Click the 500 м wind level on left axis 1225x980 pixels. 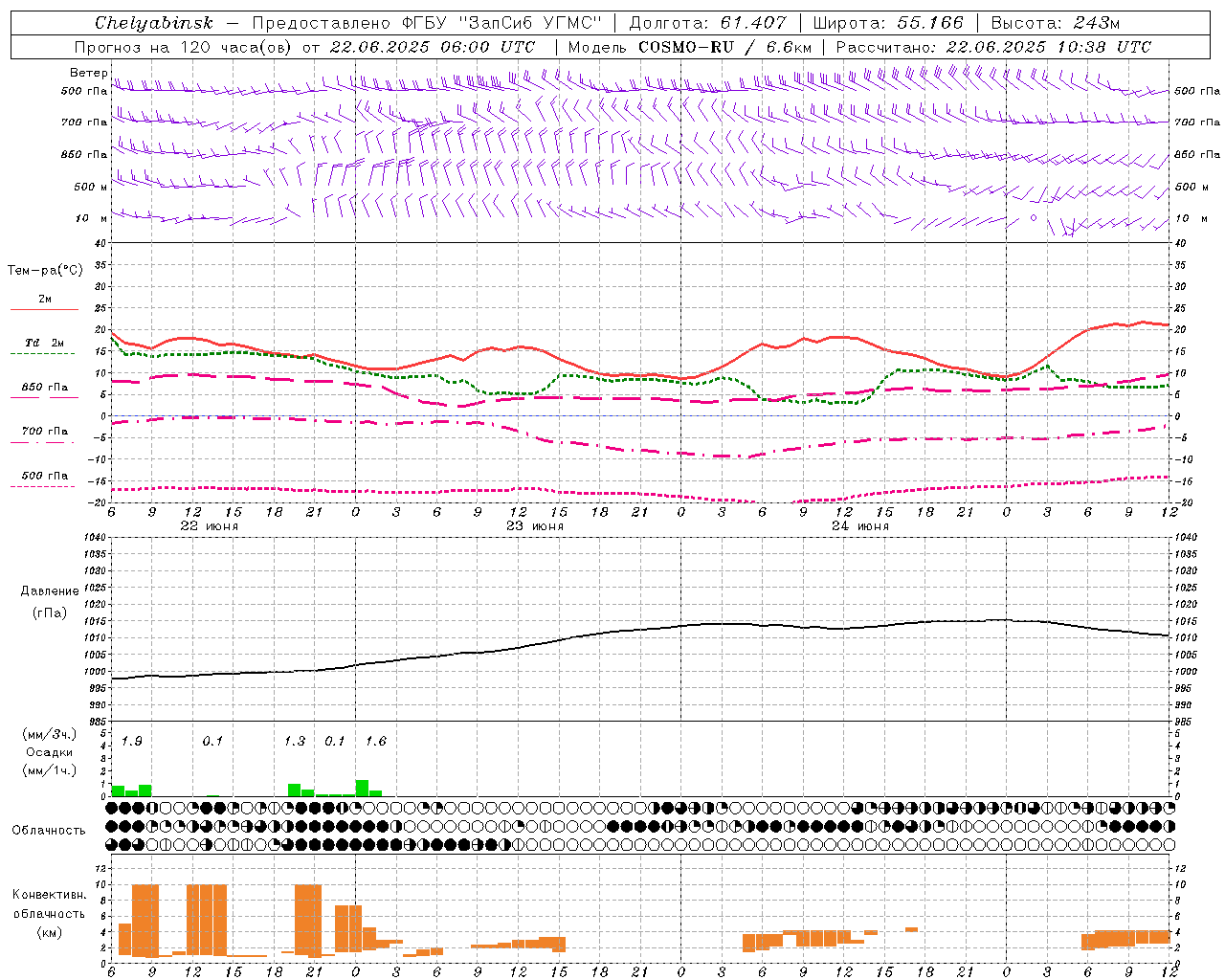91,188
